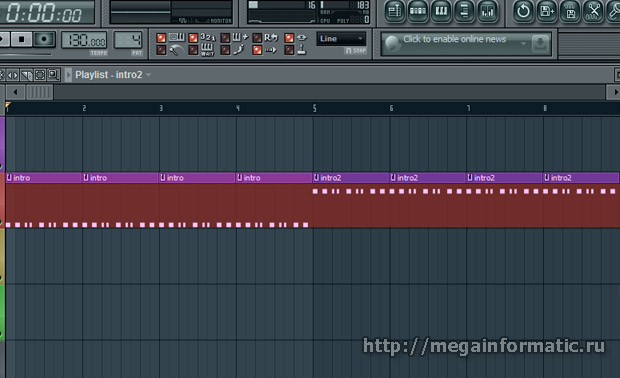Open the audio editor scissors button
The height and width of the screenshot is (378, 620).
593,11
